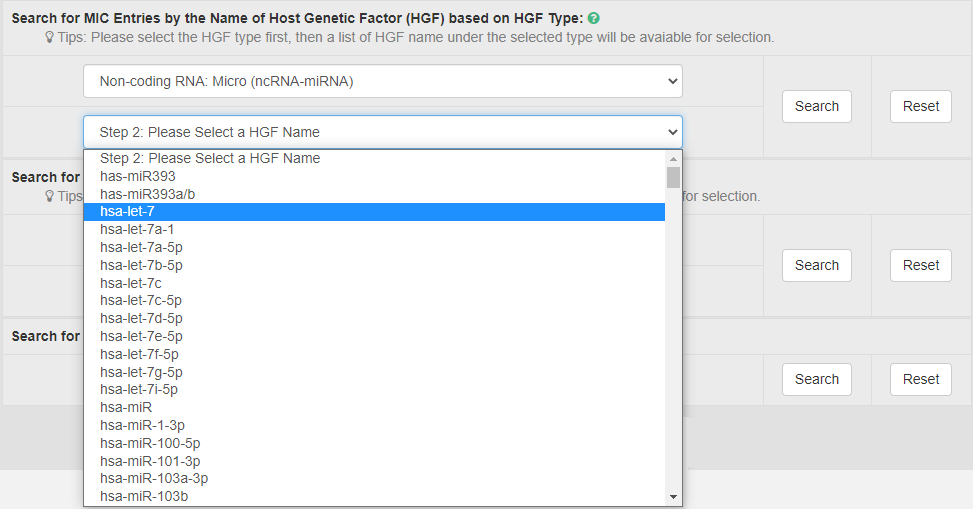Open the Non-coding RNA: Micro HGF type dropdown
This screenshot has width=973, height=509.
click(382, 81)
